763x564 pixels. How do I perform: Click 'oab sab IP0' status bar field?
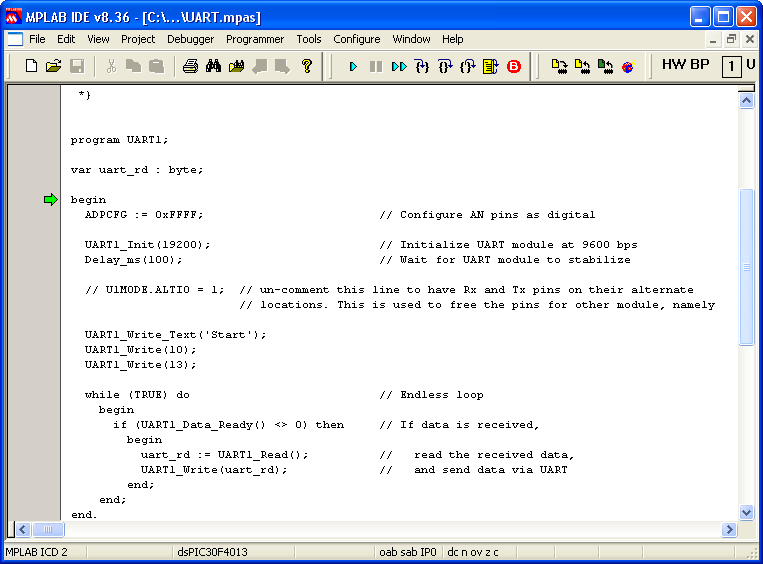(x=408, y=552)
